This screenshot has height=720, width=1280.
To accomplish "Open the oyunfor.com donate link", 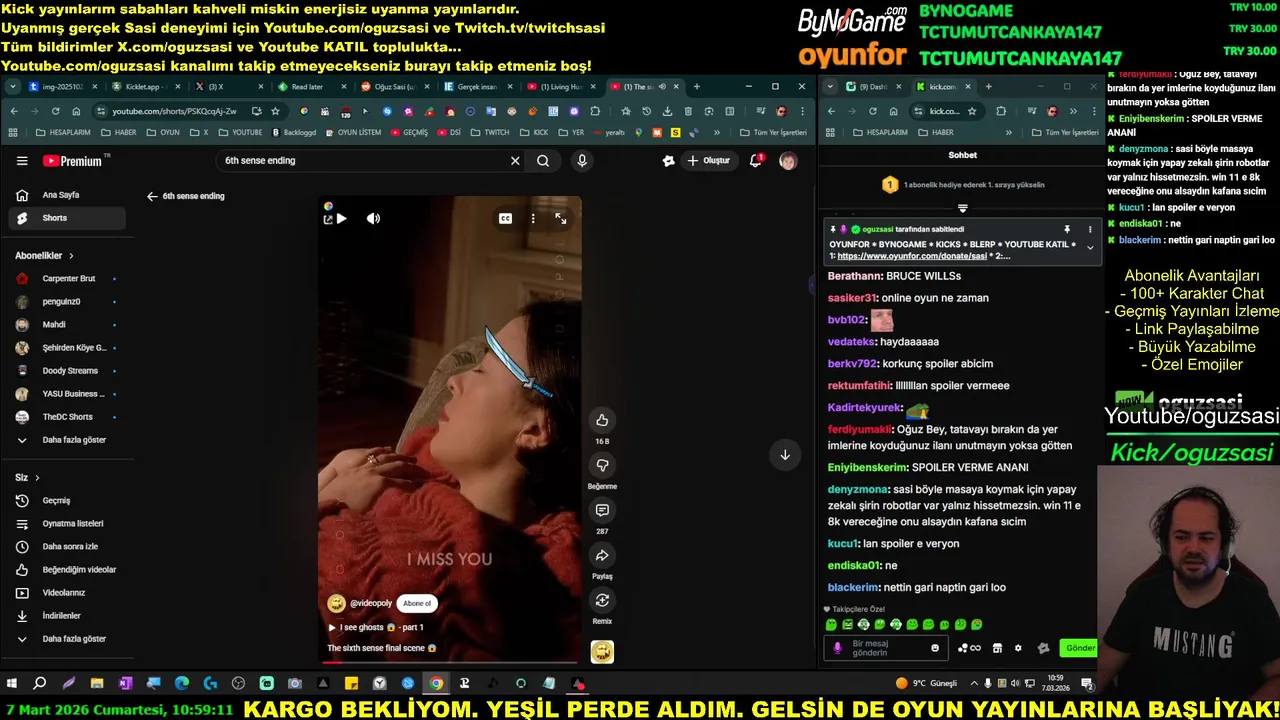I will point(912,256).
